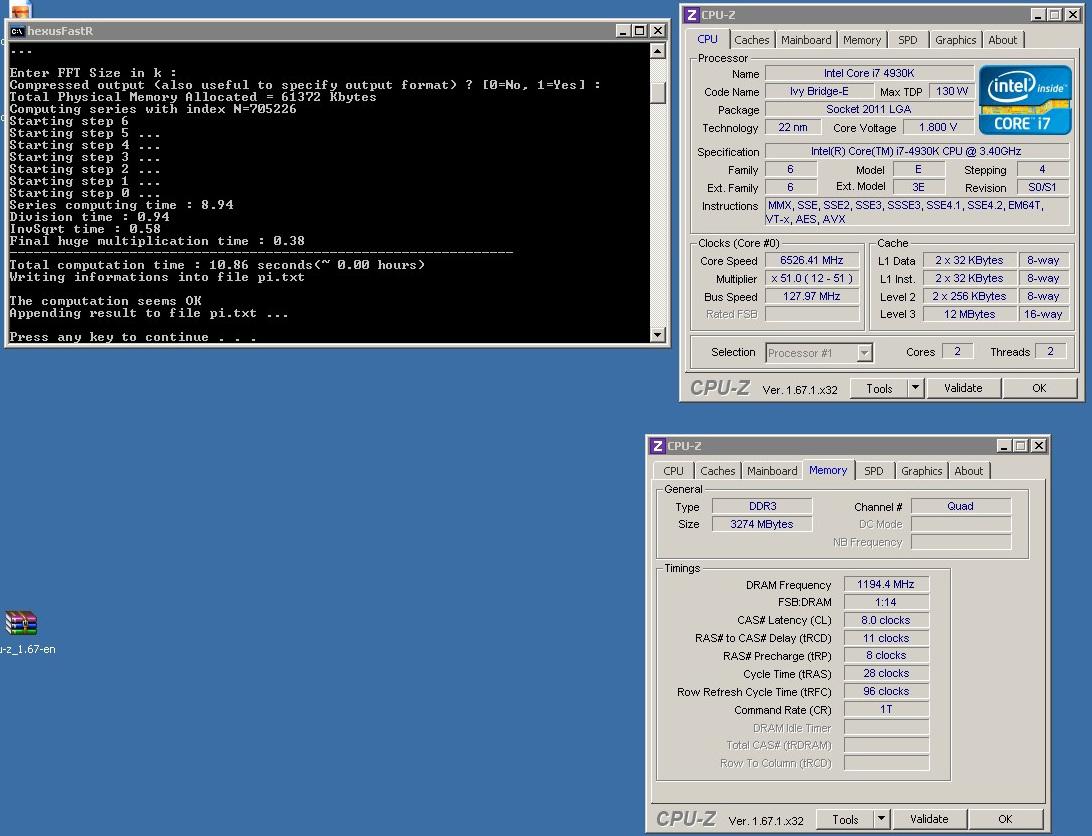Switch to Graphics tab in lower CPU-Z window

(x=921, y=472)
